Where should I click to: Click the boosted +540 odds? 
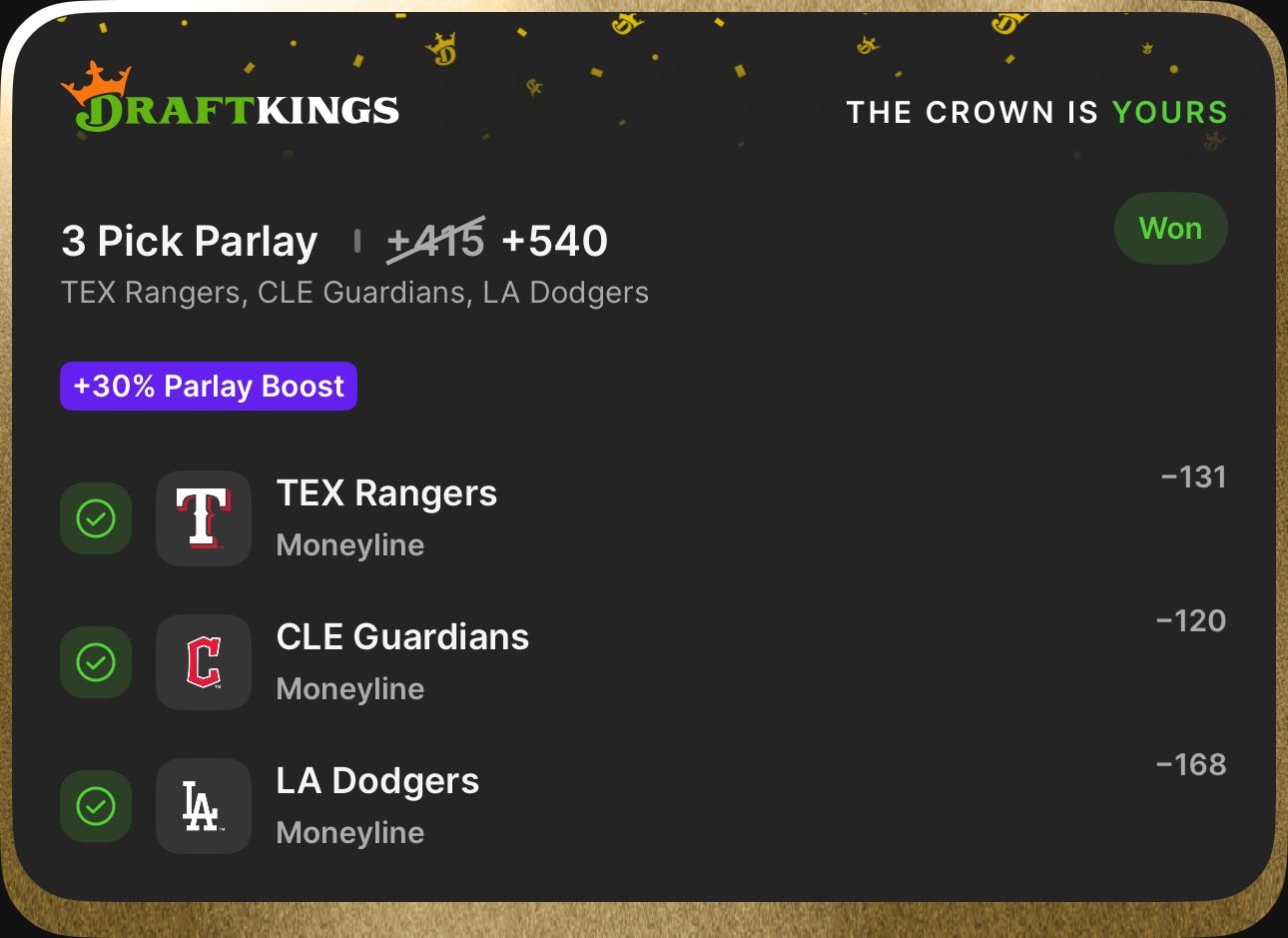[x=555, y=241]
